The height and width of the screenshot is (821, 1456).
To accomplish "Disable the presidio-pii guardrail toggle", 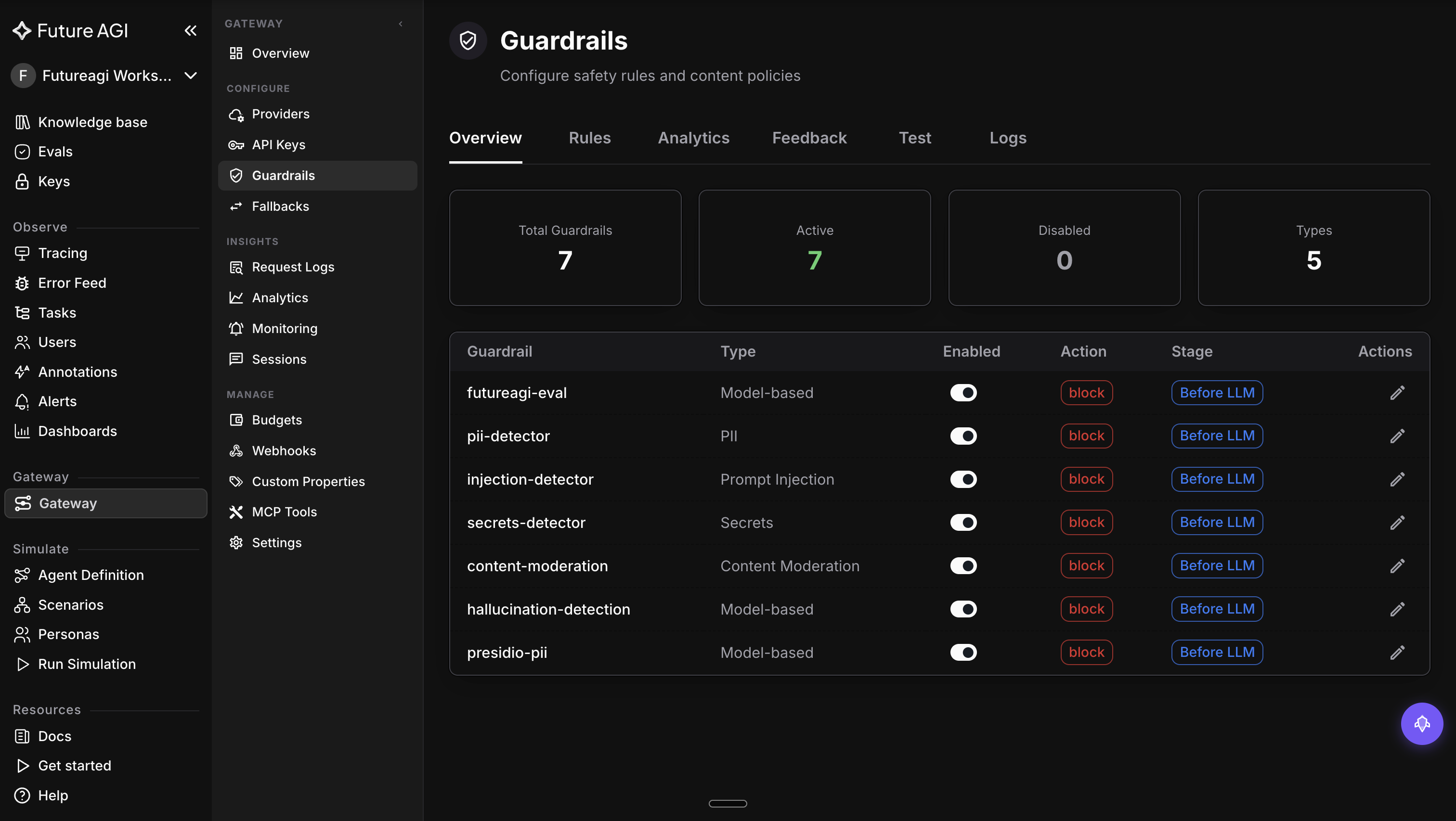I will 963,653.
